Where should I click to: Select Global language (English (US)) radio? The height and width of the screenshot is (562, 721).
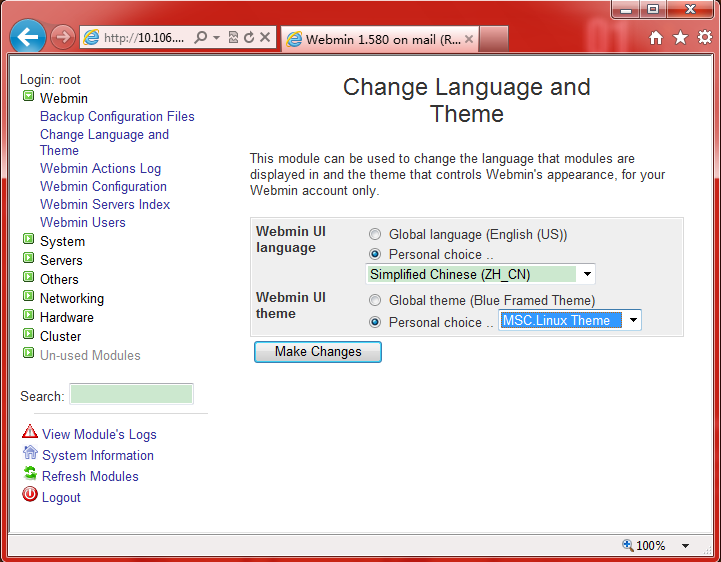(375, 235)
